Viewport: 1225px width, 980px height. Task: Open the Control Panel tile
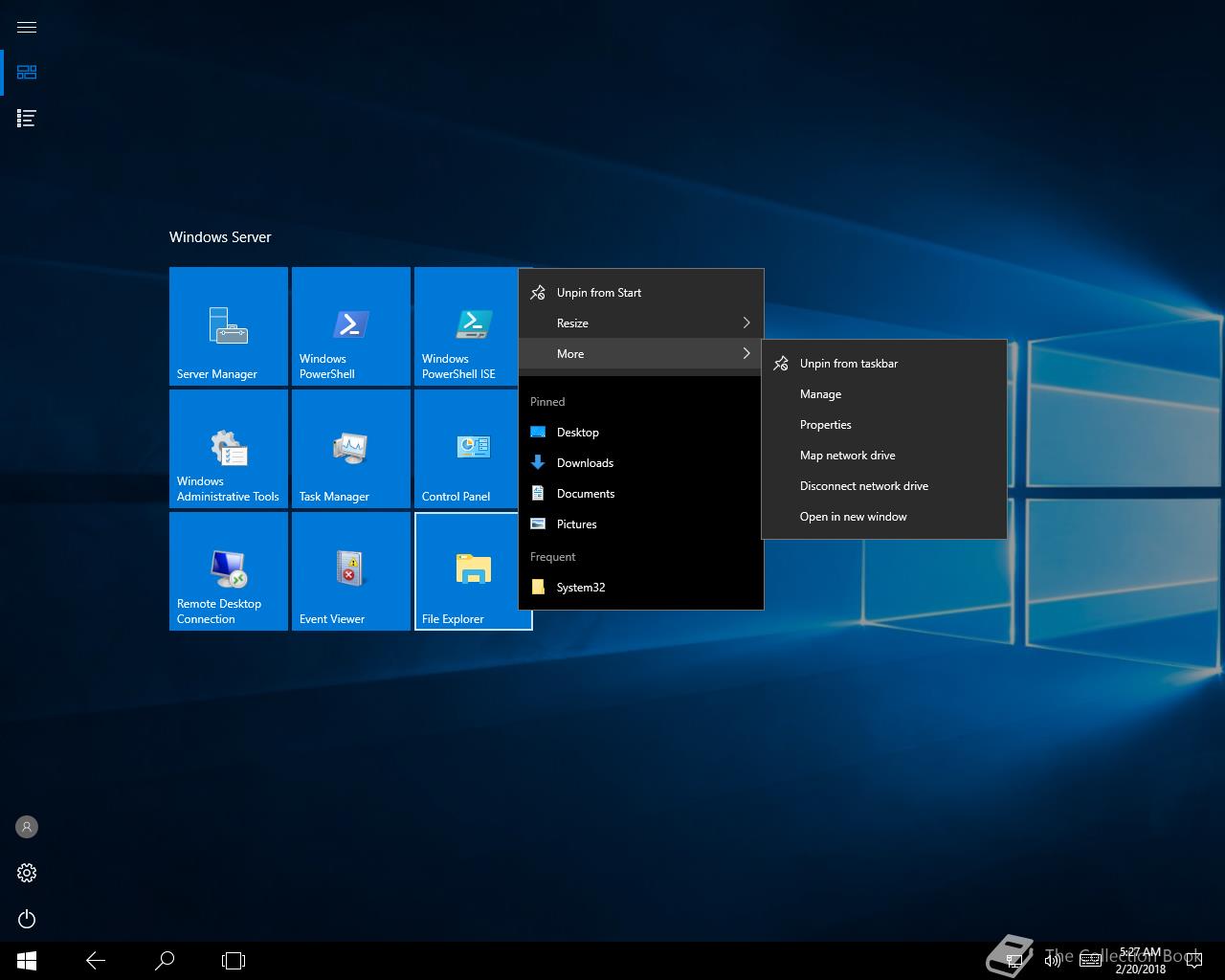pyautogui.click(x=466, y=449)
